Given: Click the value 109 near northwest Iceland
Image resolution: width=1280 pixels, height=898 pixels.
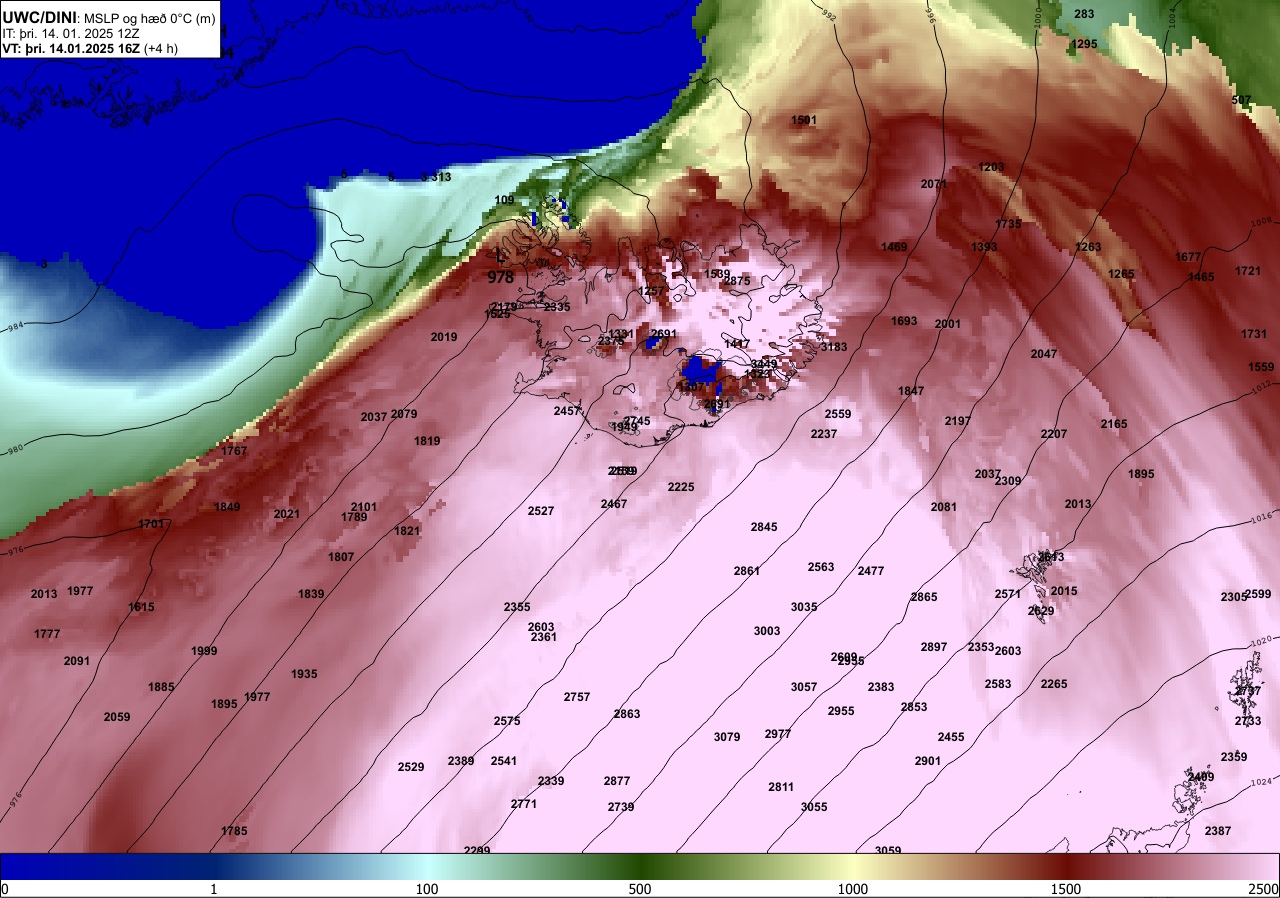Looking at the screenshot, I should (505, 200).
